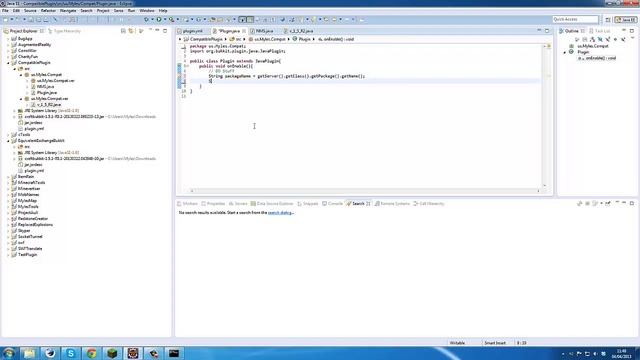Select the RedstoneCreator project
The image size is (640, 360).
(x=33, y=219)
